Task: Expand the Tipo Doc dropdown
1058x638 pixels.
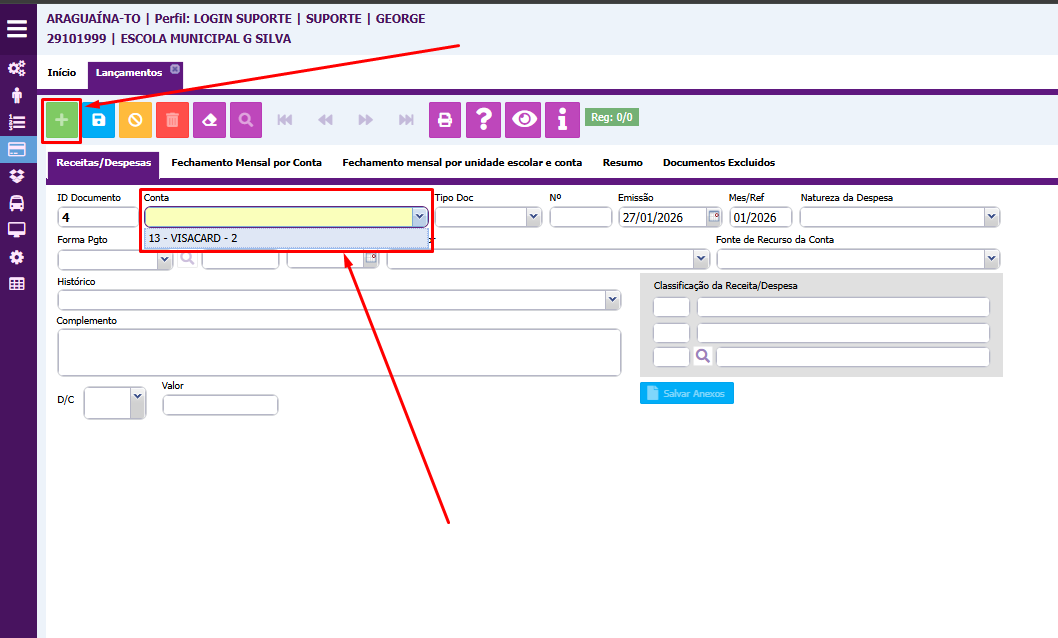Action: point(532,217)
